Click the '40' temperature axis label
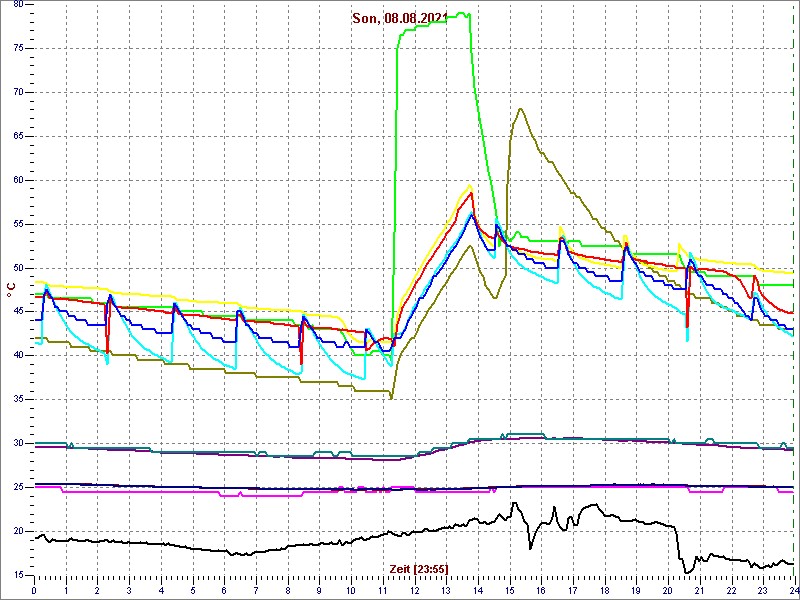Image resolution: width=800 pixels, height=600 pixels. coord(17,356)
